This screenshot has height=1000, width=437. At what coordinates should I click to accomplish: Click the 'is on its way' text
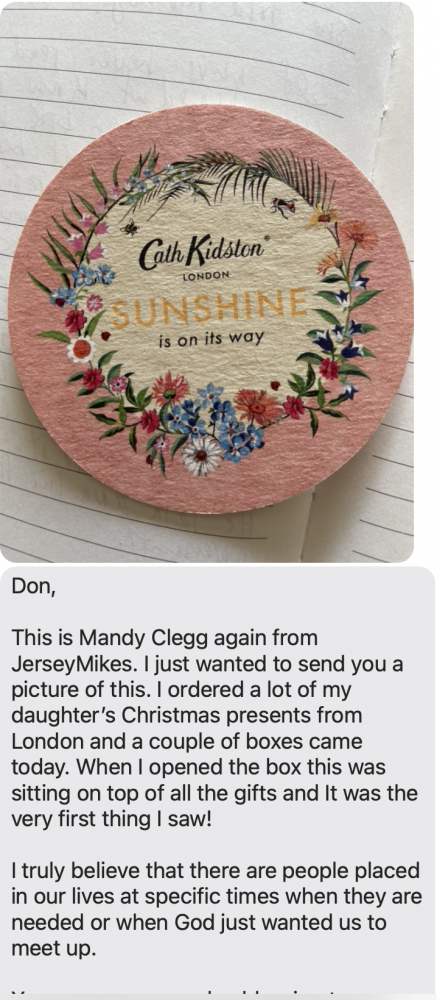[211, 337]
